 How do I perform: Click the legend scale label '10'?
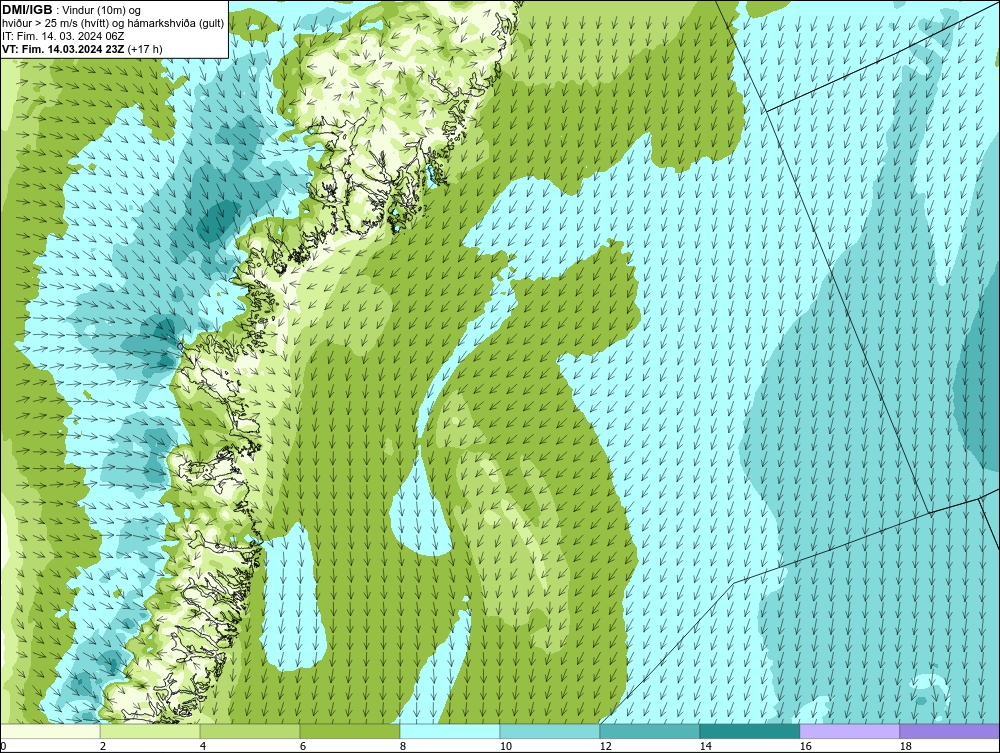click(505, 747)
